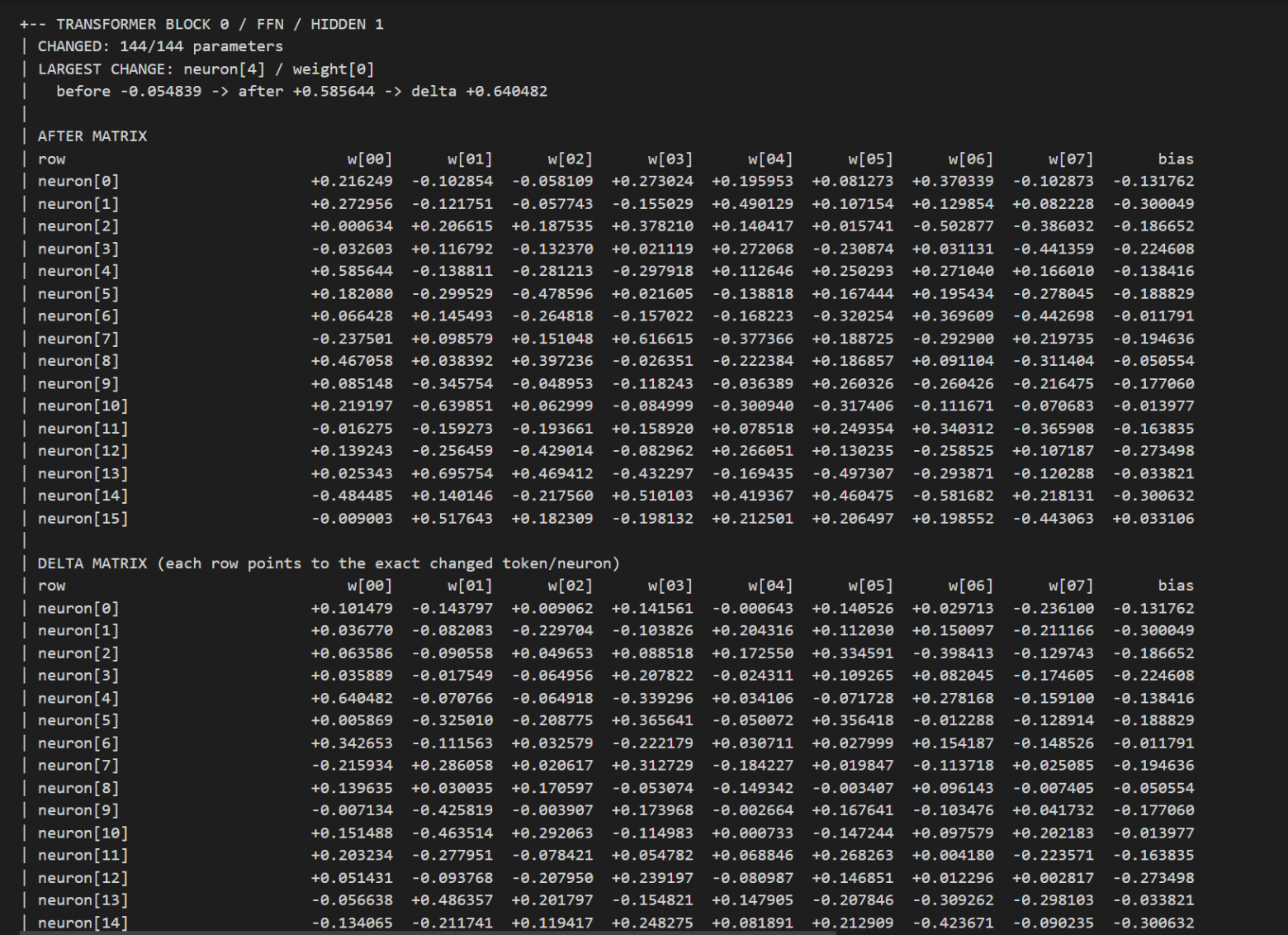The height and width of the screenshot is (935, 1288).
Task: Click the bias column header in AFTER MATRIX
Action: click(x=1176, y=159)
